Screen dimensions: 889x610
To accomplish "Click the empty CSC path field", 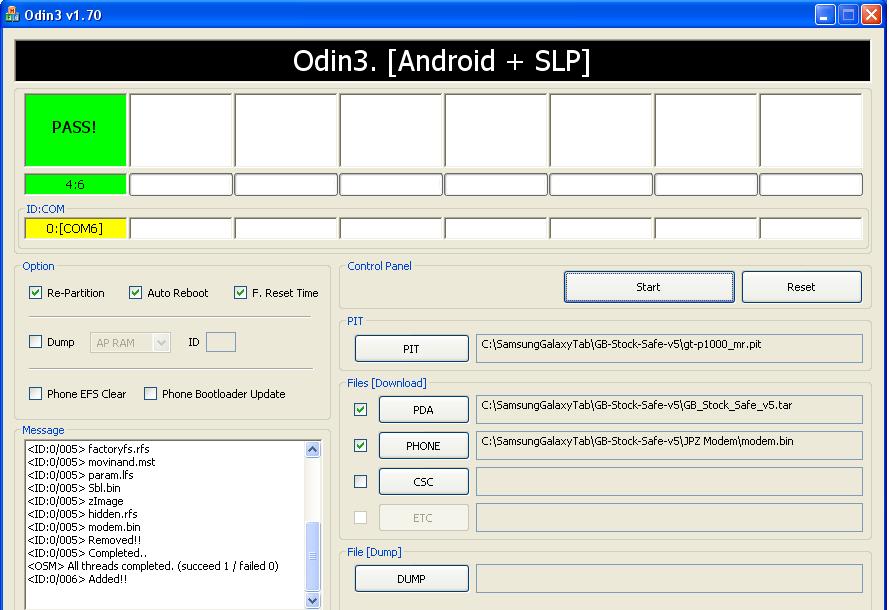I will (x=669, y=482).
